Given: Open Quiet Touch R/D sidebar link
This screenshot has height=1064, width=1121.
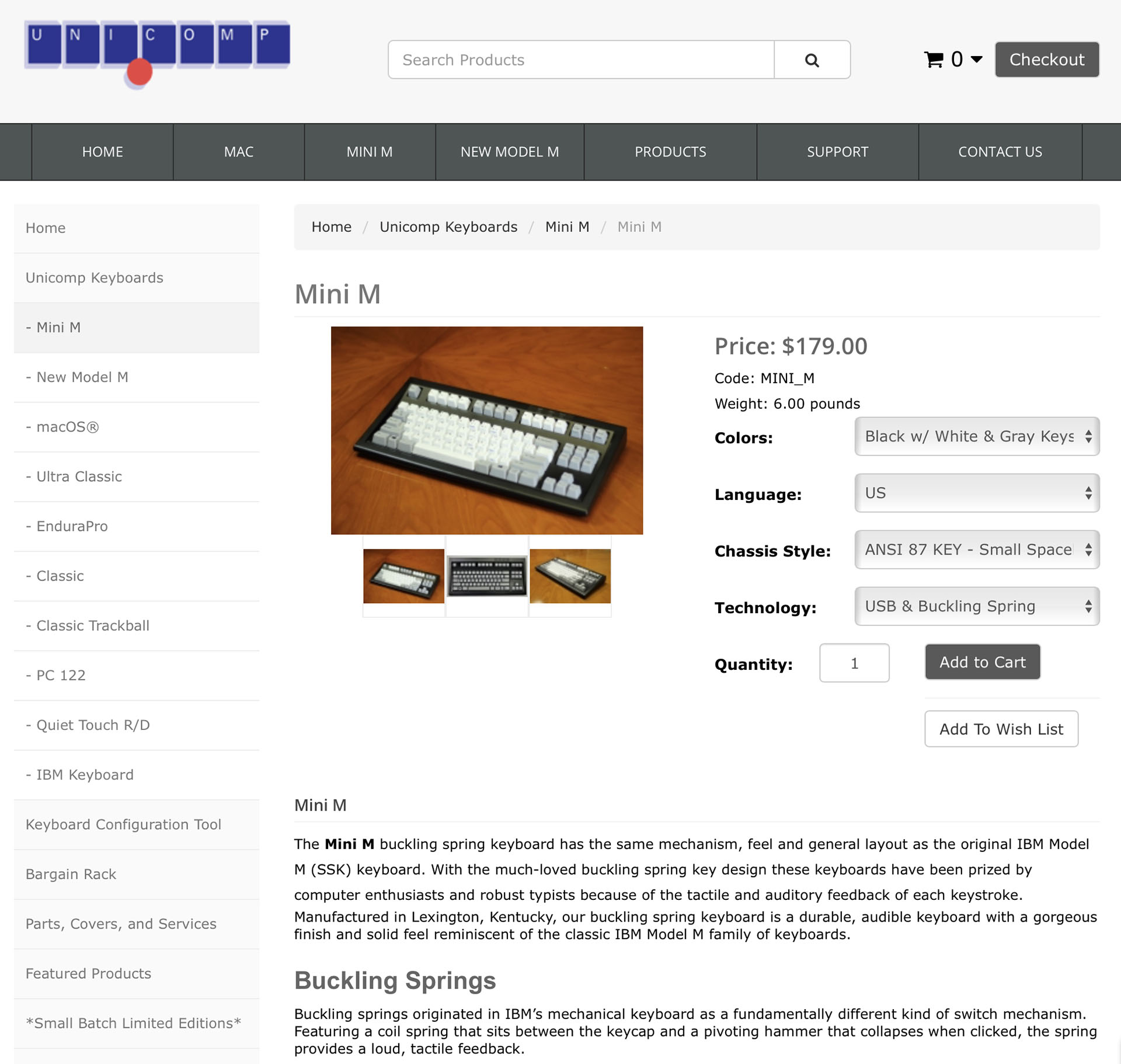Looking at the screenshot, I should 137,725.
